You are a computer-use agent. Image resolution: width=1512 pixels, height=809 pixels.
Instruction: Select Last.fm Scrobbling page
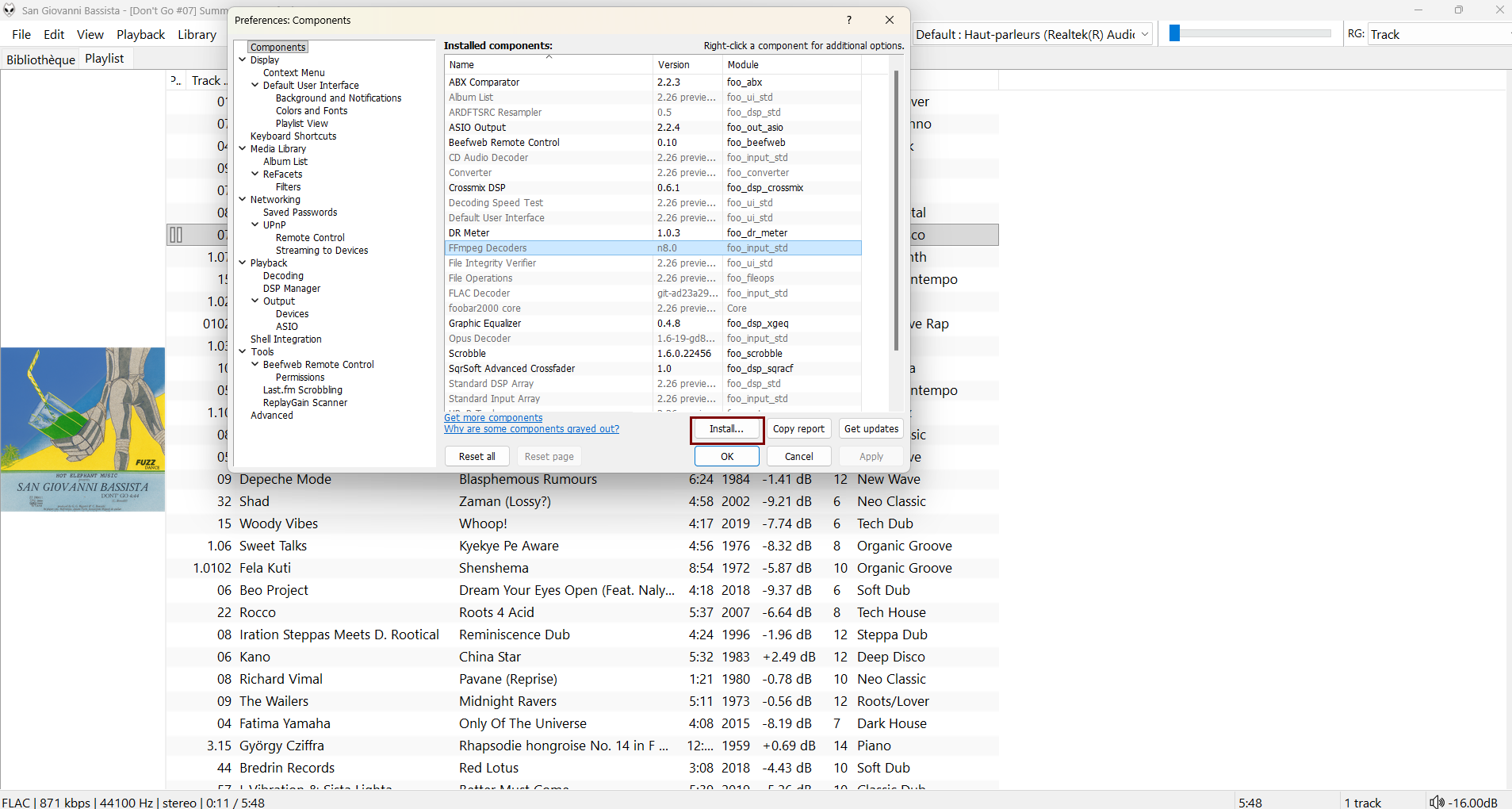[303, 389]
